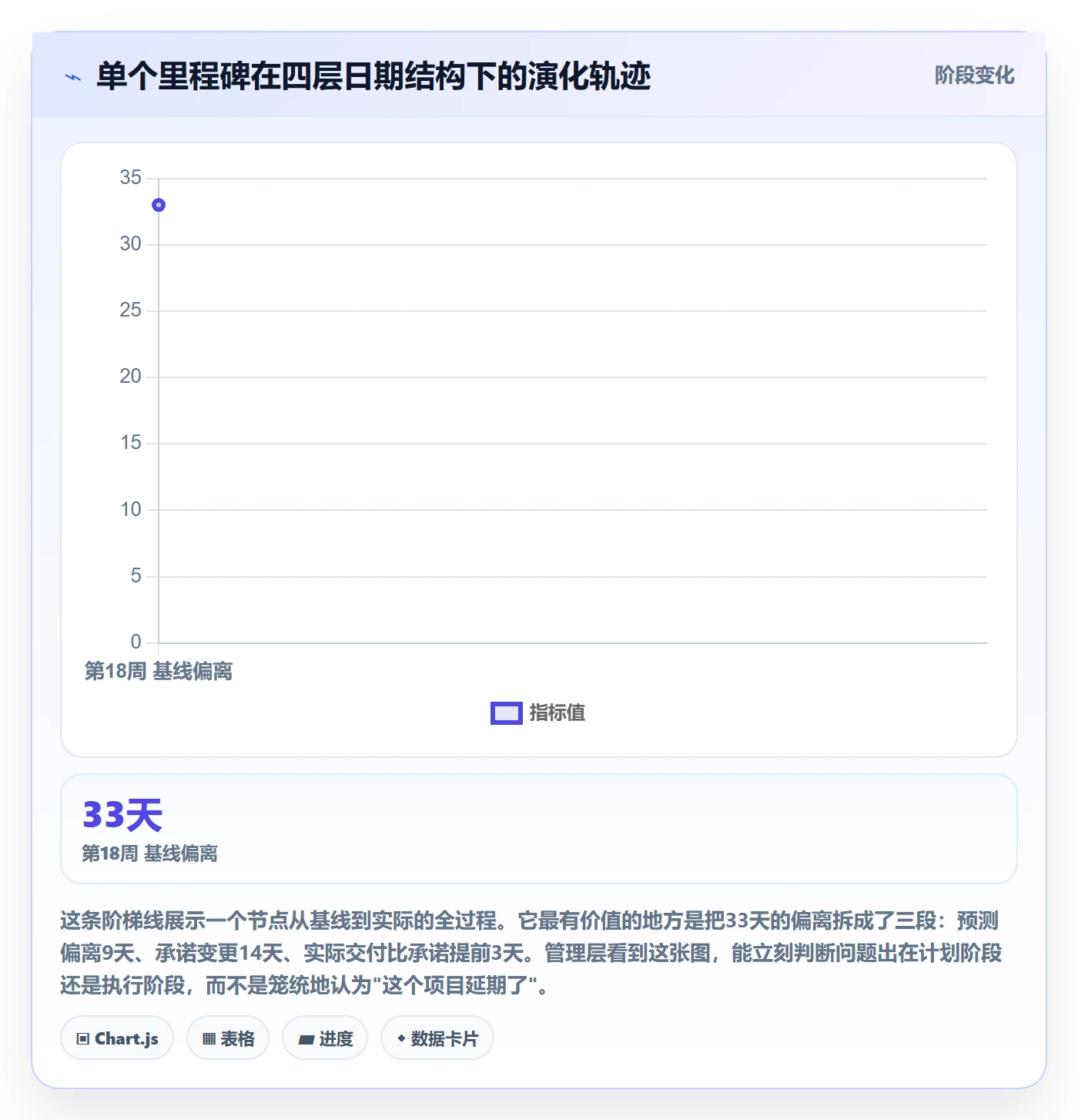The width and height of the screenshot is (1078, 1120).
Task: Click the data point at value 33
Action: [x=159, y=205]
